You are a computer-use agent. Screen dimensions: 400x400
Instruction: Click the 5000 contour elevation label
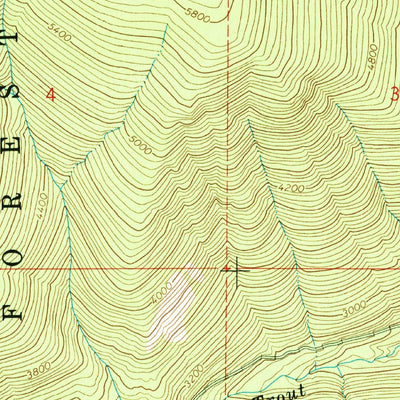click(x=140, y=146)
